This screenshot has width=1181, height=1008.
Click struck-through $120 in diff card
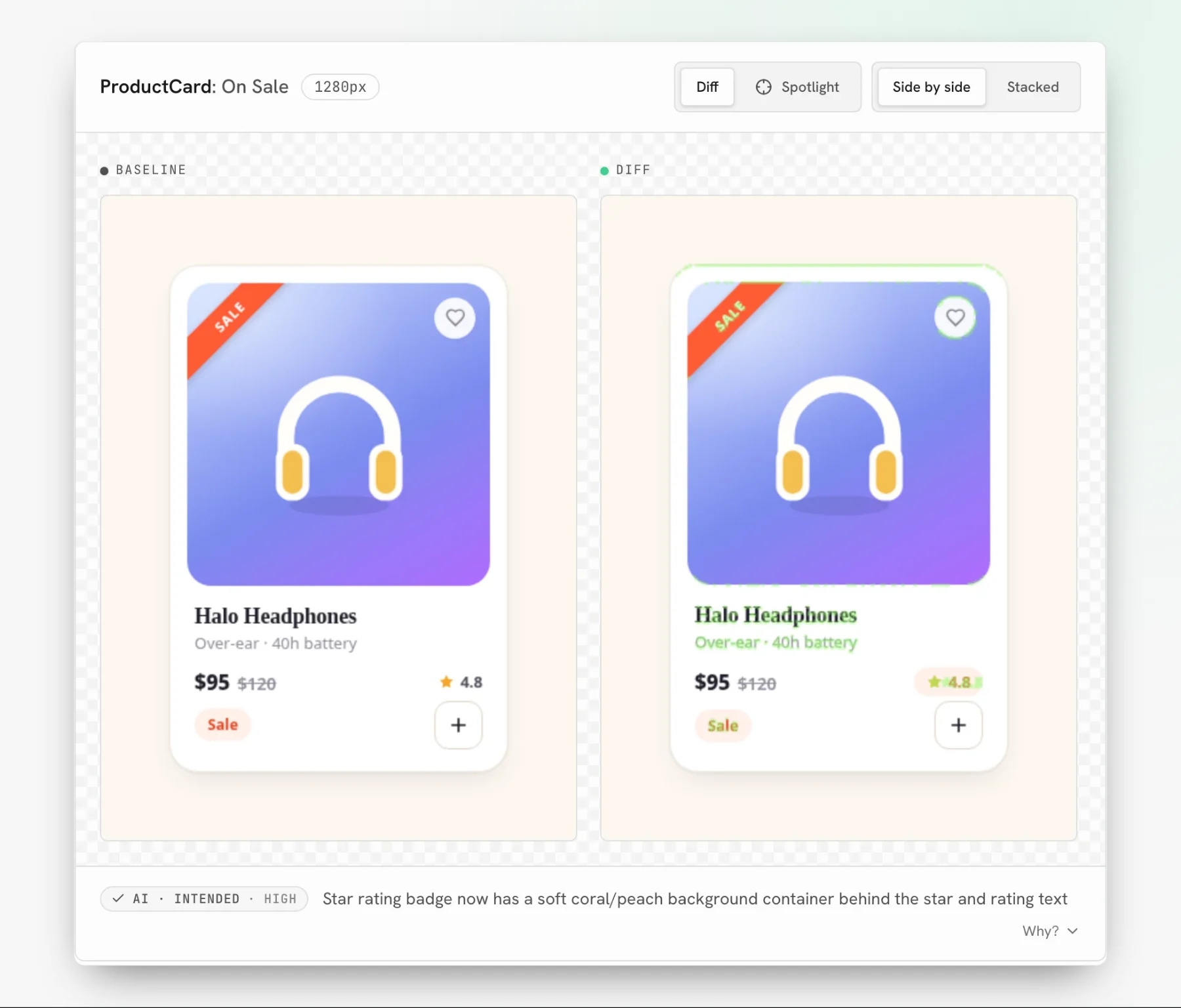pos(756,684)
